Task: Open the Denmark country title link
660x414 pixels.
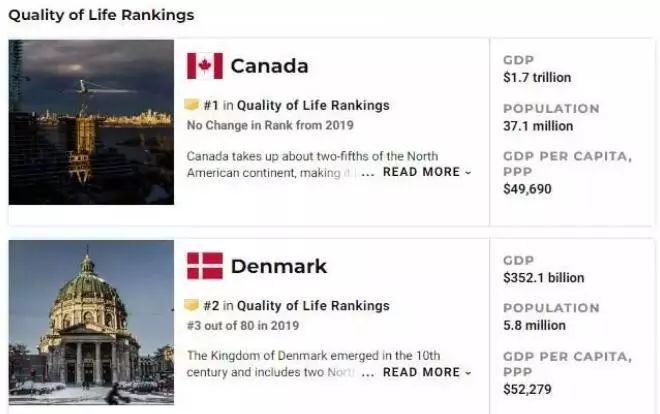Action: (278, 266)
